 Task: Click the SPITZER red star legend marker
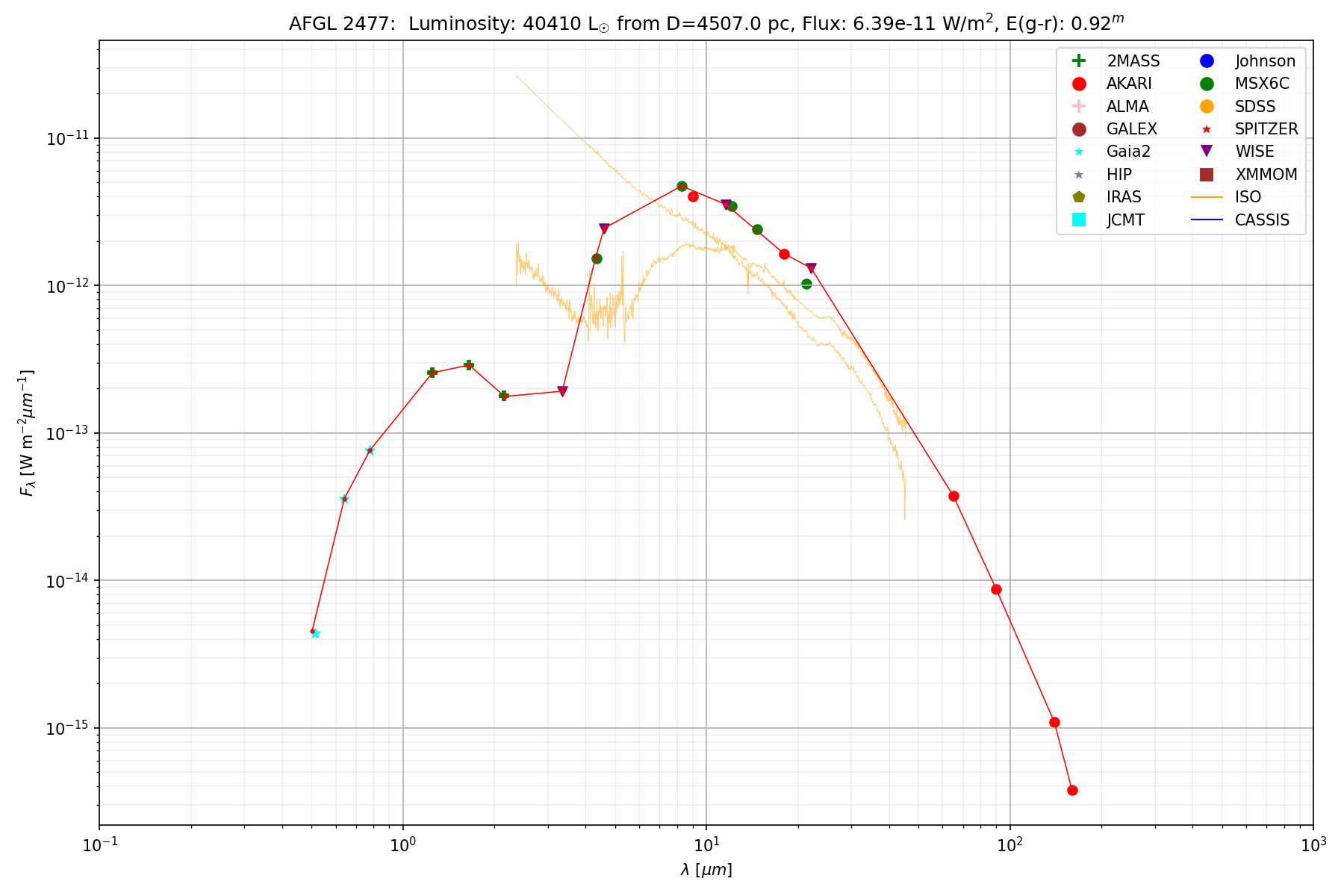point(1207,129)
